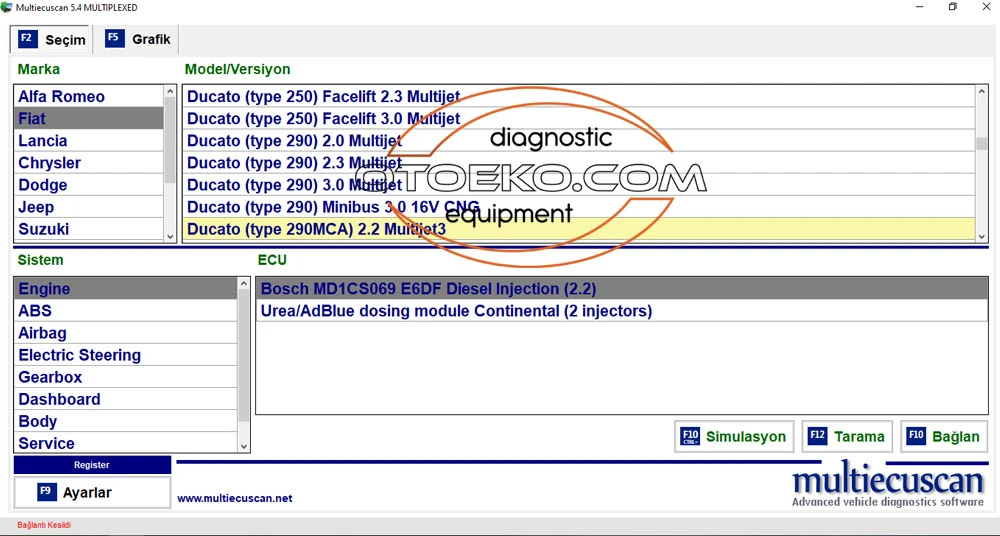Click the Bağlantı Kesildi status text
Image resolution: width=1000 pixels, height=536 pixels.
click(44, 525)
